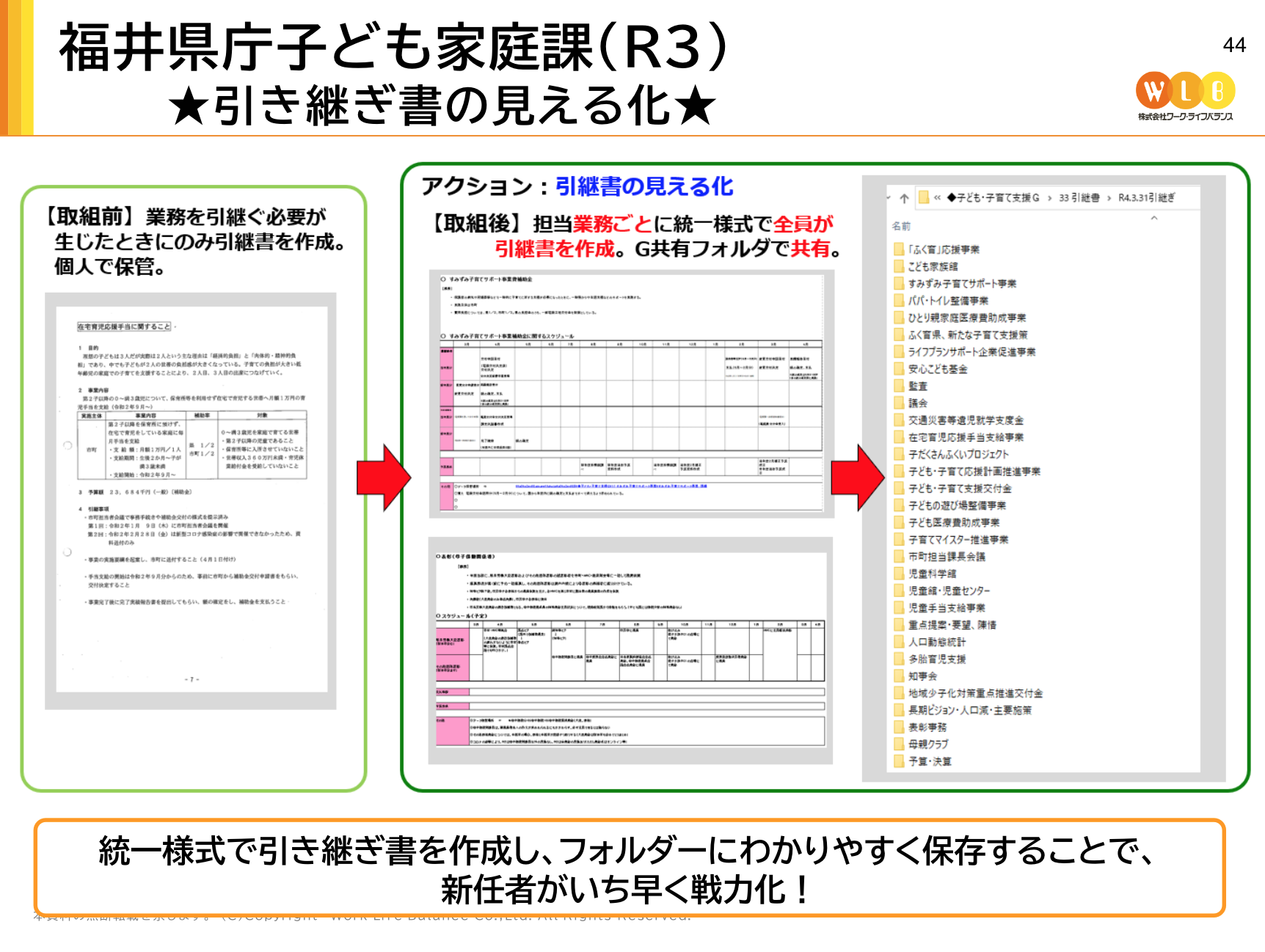Go to the ◆子ども・子育て支援G breadcrumb
The width and height of the screenshot is (1265, 952).
click(994, 197)
